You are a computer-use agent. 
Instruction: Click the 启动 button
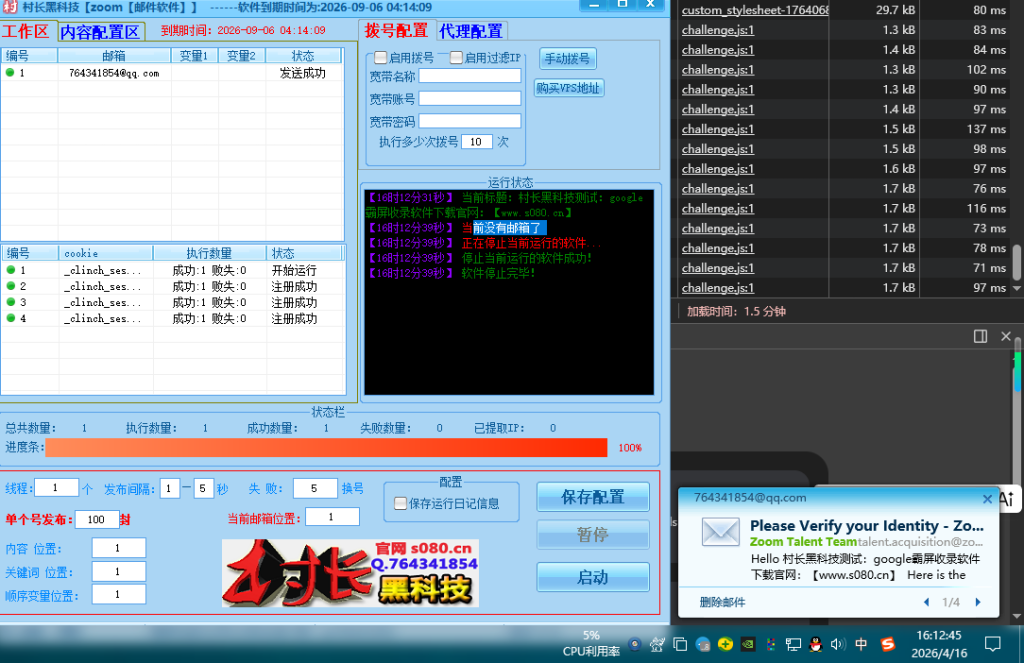(592, 576)
